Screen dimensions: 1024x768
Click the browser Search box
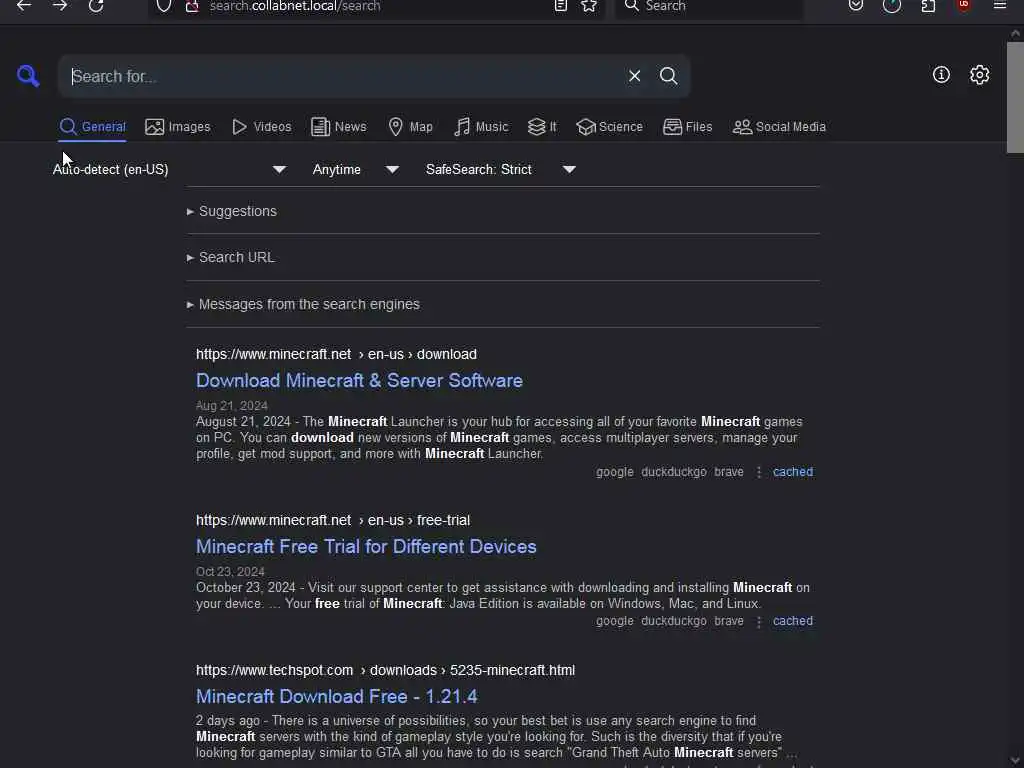[709, 6]
